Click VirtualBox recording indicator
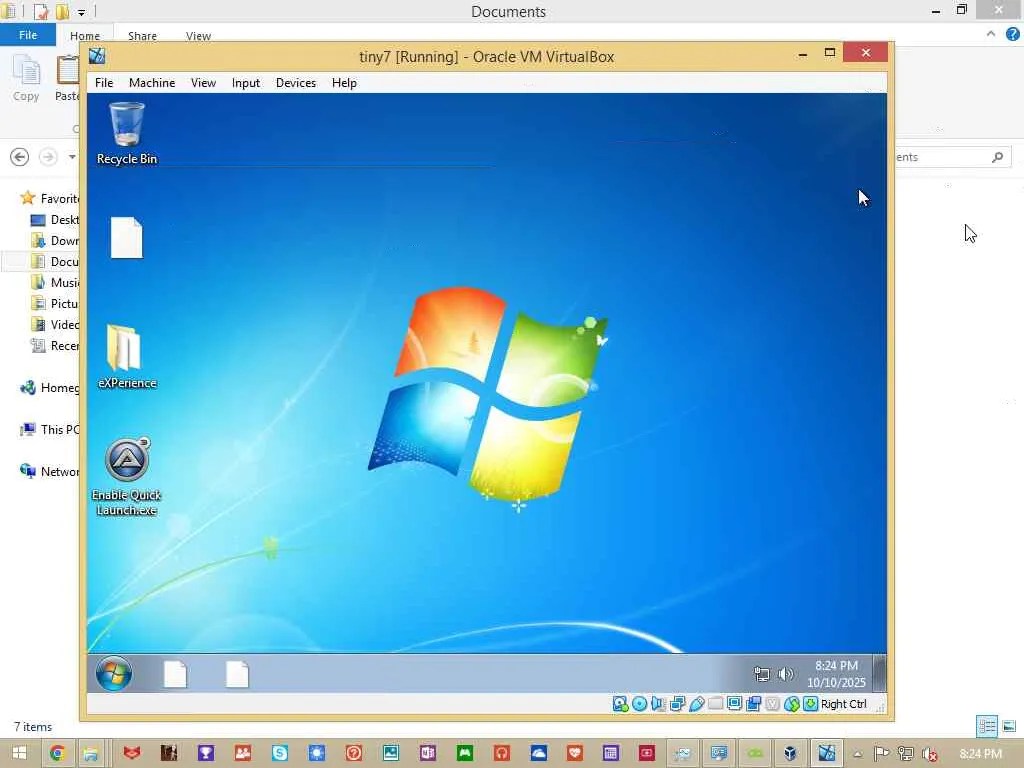The width and height of the screenshot is (1024, 768). [753, 704]
